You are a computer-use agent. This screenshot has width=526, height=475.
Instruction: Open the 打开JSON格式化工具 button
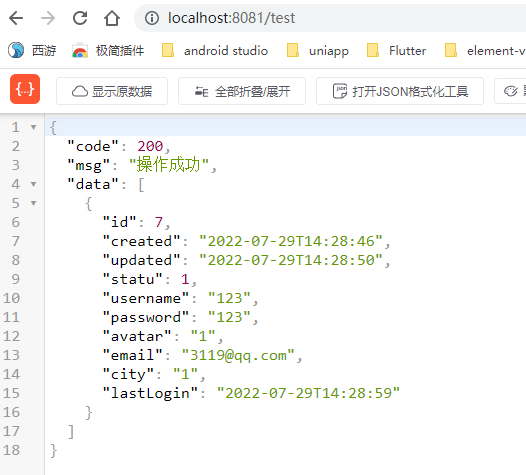click(x=400, y=91)
